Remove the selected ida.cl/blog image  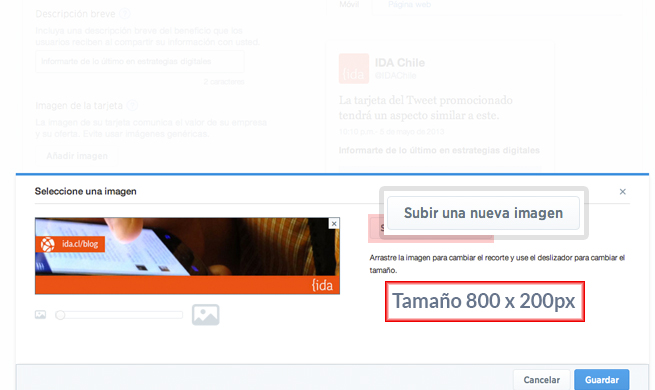[x=334, y=224]
